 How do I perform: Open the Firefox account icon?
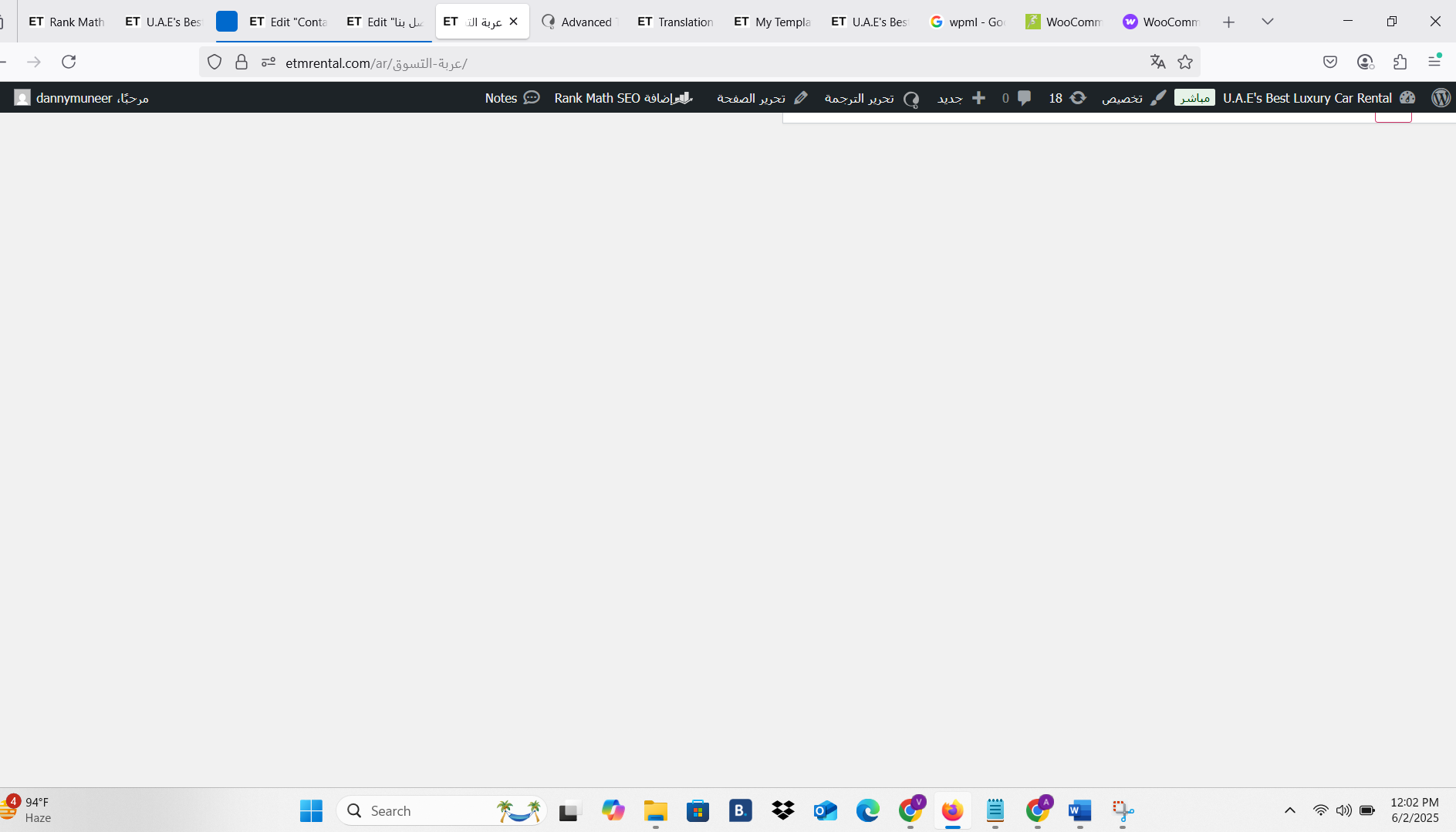coord(1365,62)
